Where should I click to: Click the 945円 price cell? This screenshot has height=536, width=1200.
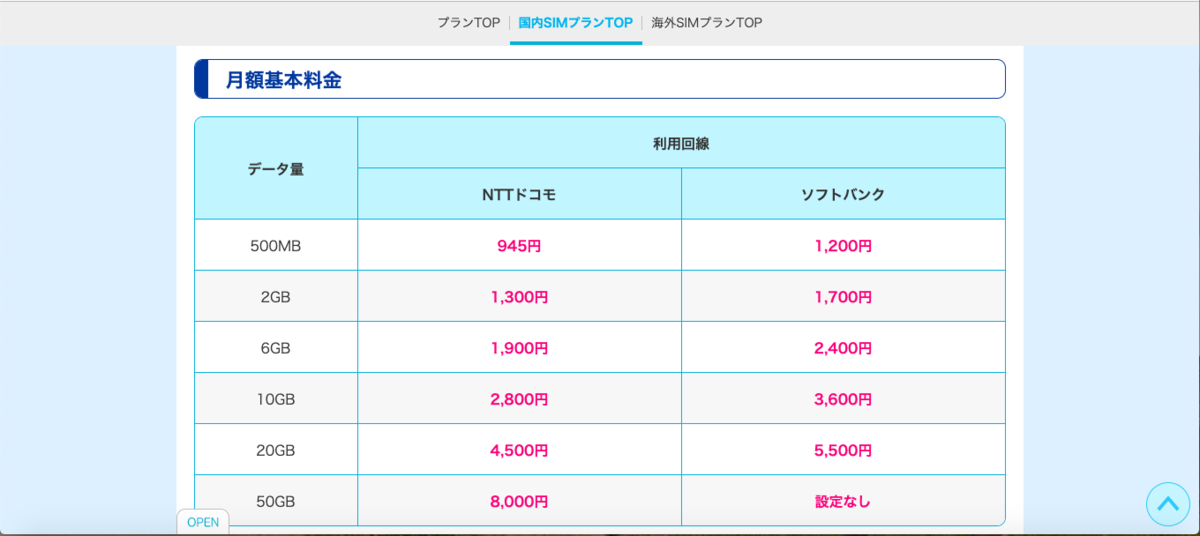(x=519, y=245)
